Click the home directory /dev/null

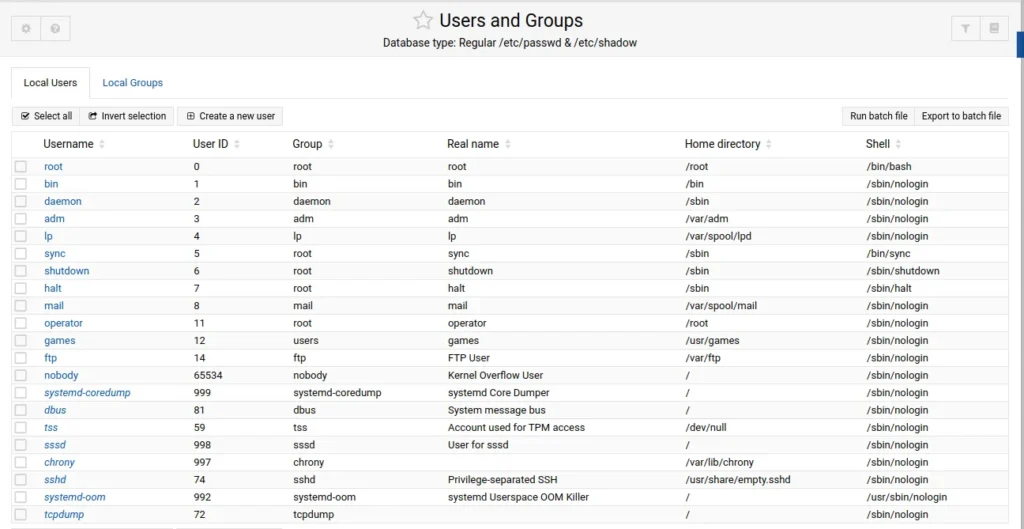[x=706, y=428]
